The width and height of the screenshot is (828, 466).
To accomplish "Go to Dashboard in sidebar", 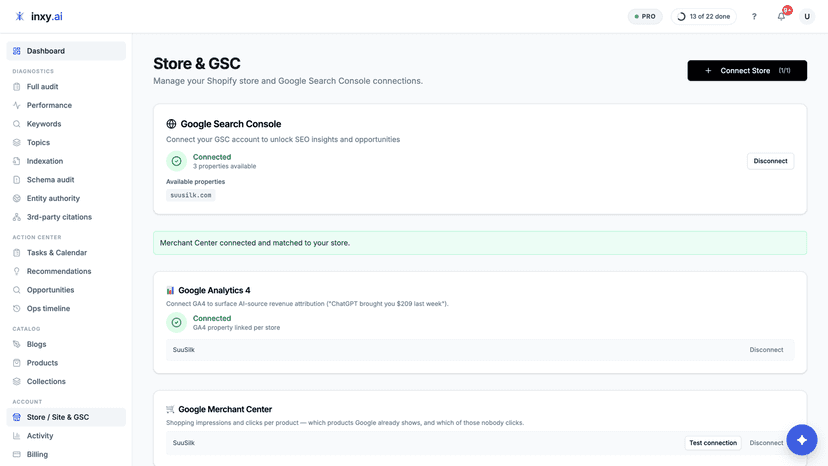I will [66, 51].
